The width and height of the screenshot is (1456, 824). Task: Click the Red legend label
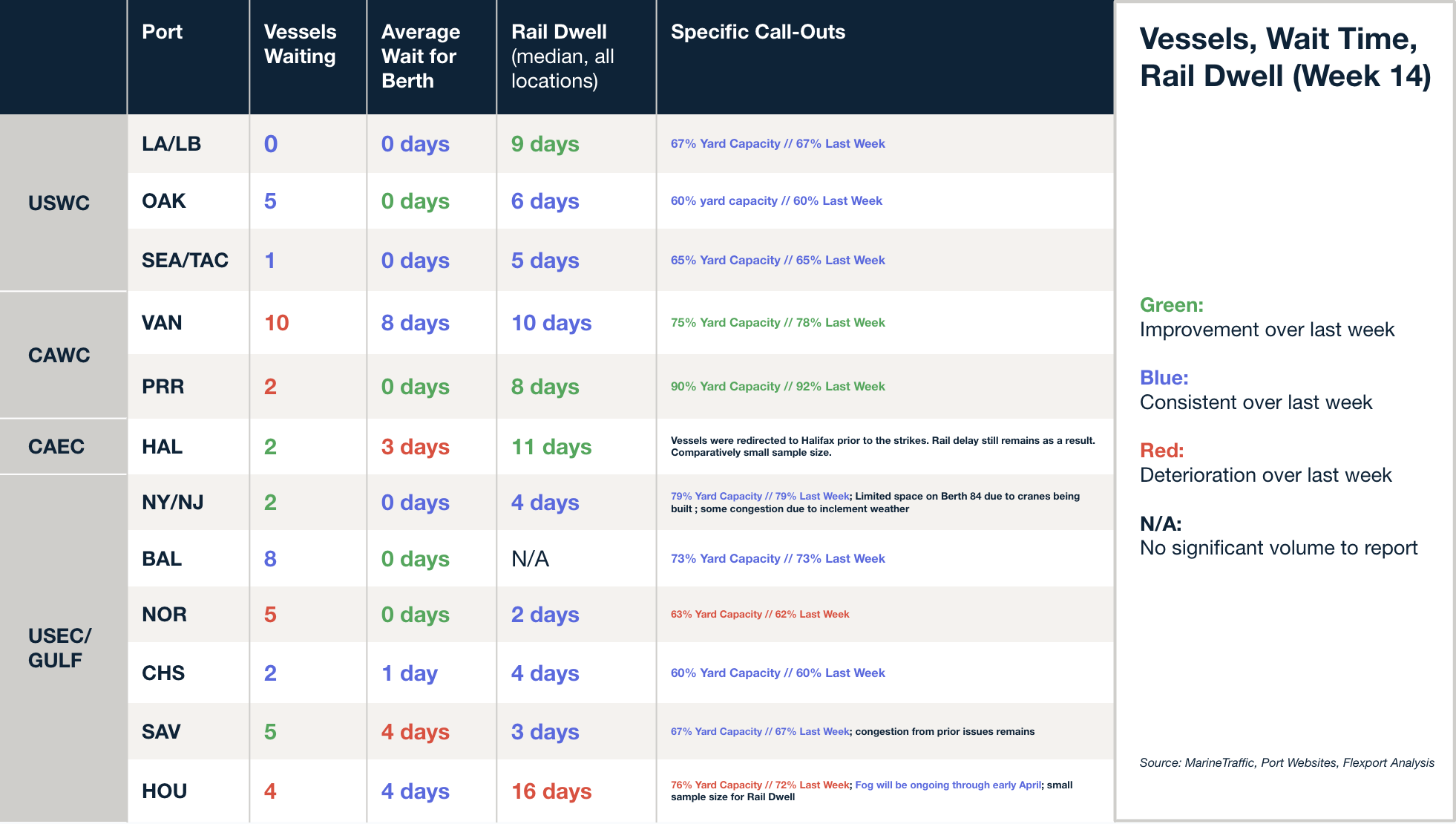pyautogui.click(x=1161, y=451)
